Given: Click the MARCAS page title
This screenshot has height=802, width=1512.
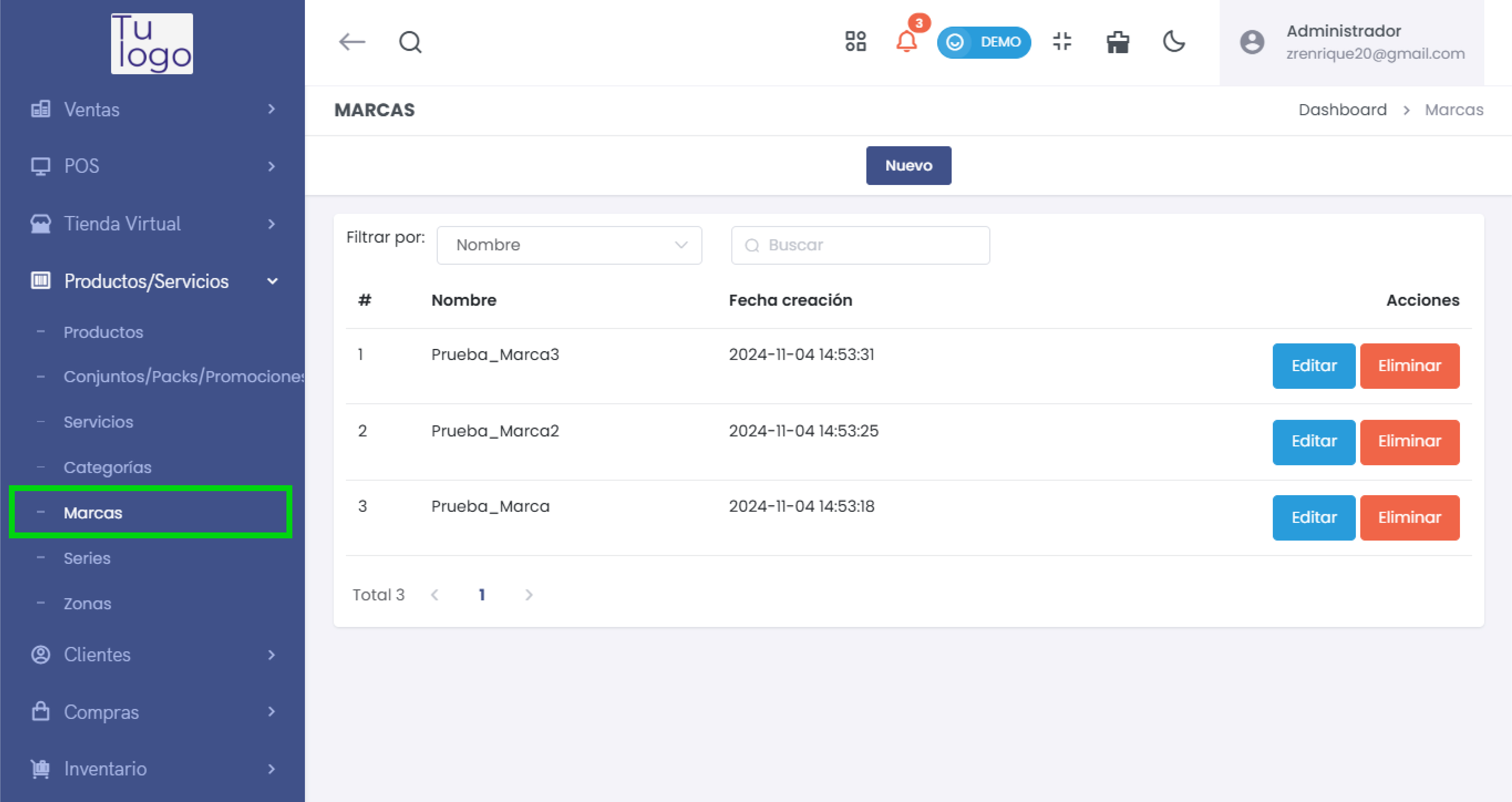Looking at the screenshot, I should tap(374, 110).
